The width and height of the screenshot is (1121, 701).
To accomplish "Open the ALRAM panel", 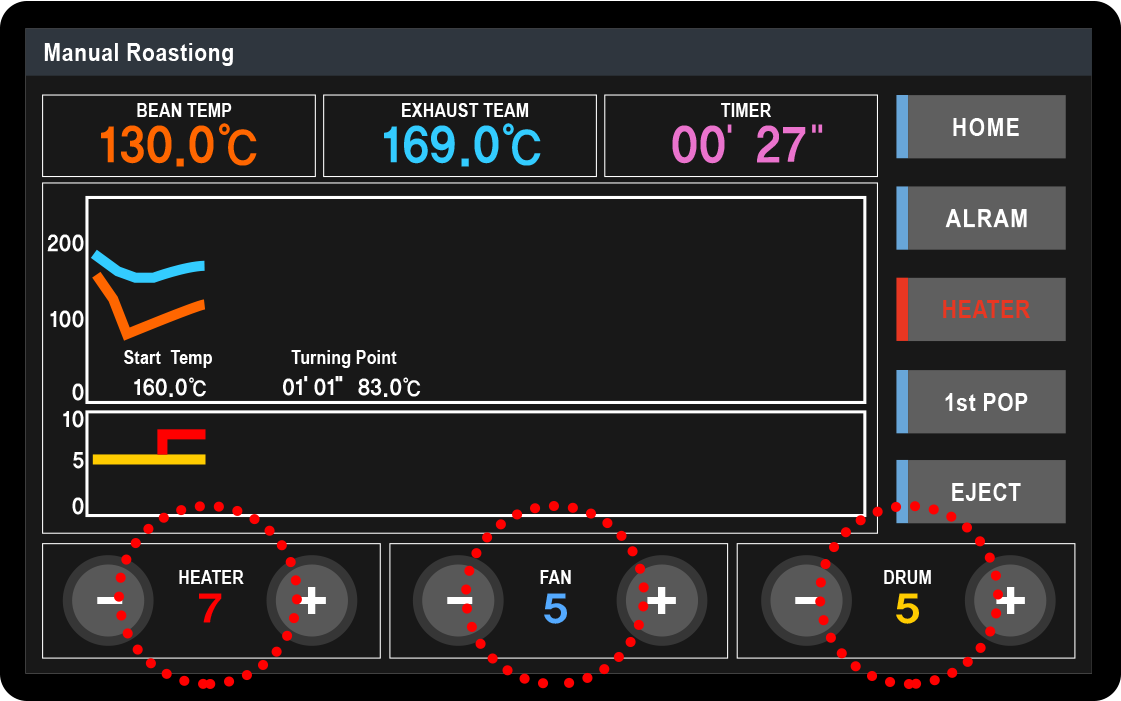I will click(x=985, y=218).
